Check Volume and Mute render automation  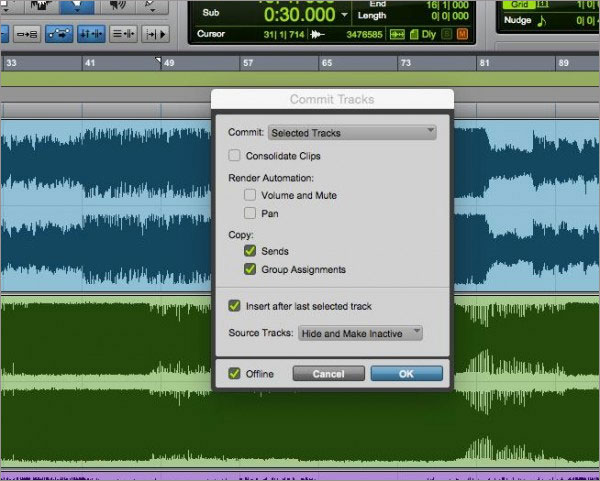(250, 195)
